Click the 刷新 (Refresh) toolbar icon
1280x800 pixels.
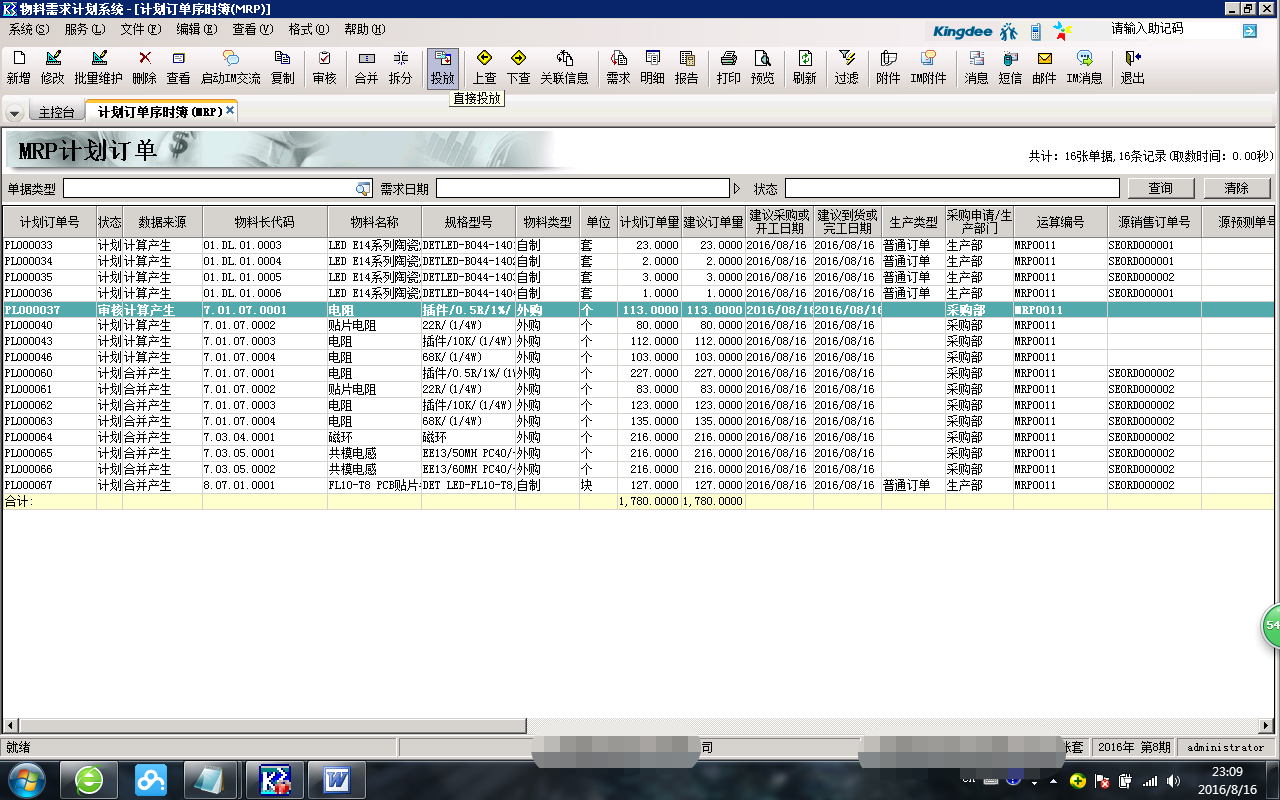804,67
